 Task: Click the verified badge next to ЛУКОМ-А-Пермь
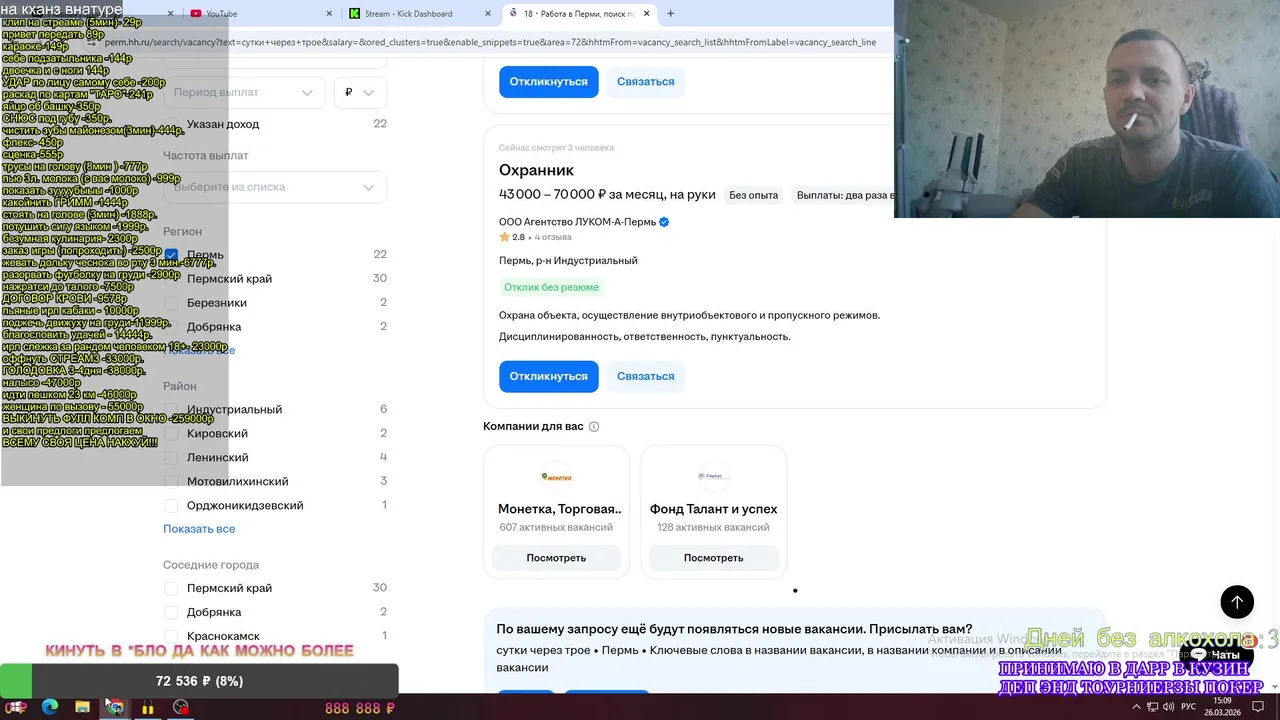pos(664,222)
